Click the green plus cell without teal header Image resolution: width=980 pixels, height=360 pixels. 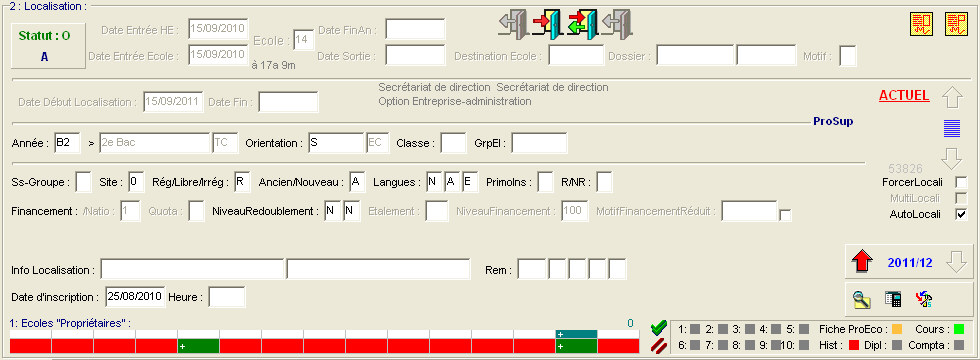[198, 346]
